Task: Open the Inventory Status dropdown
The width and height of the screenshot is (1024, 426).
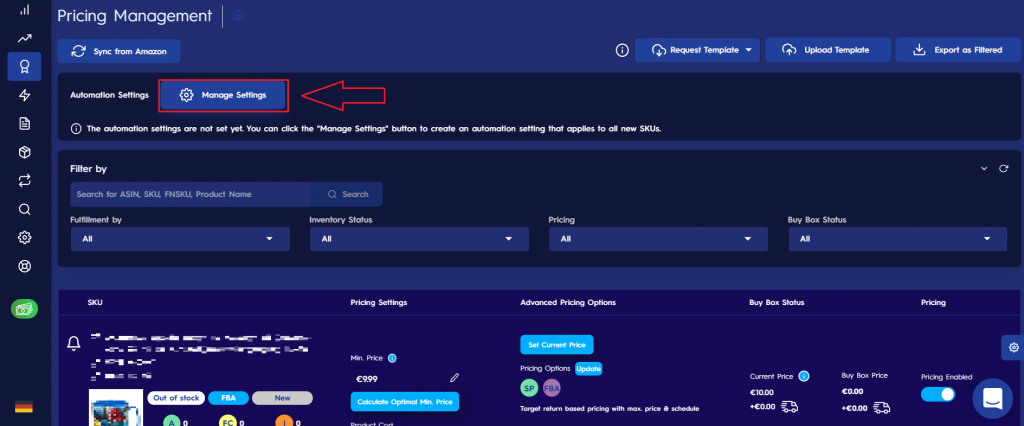Action: pos(419,239)
